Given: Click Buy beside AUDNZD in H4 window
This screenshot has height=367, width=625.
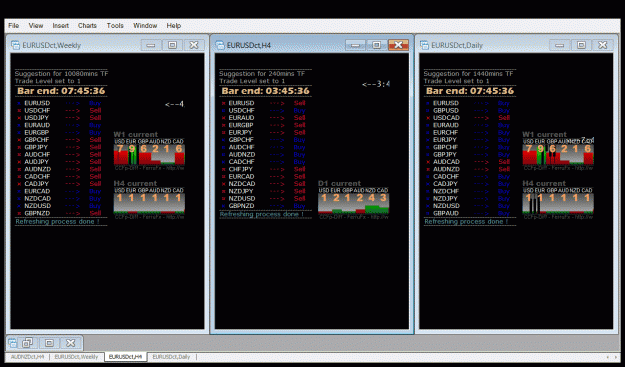Looking at the screenshot, I should point(299,155).
